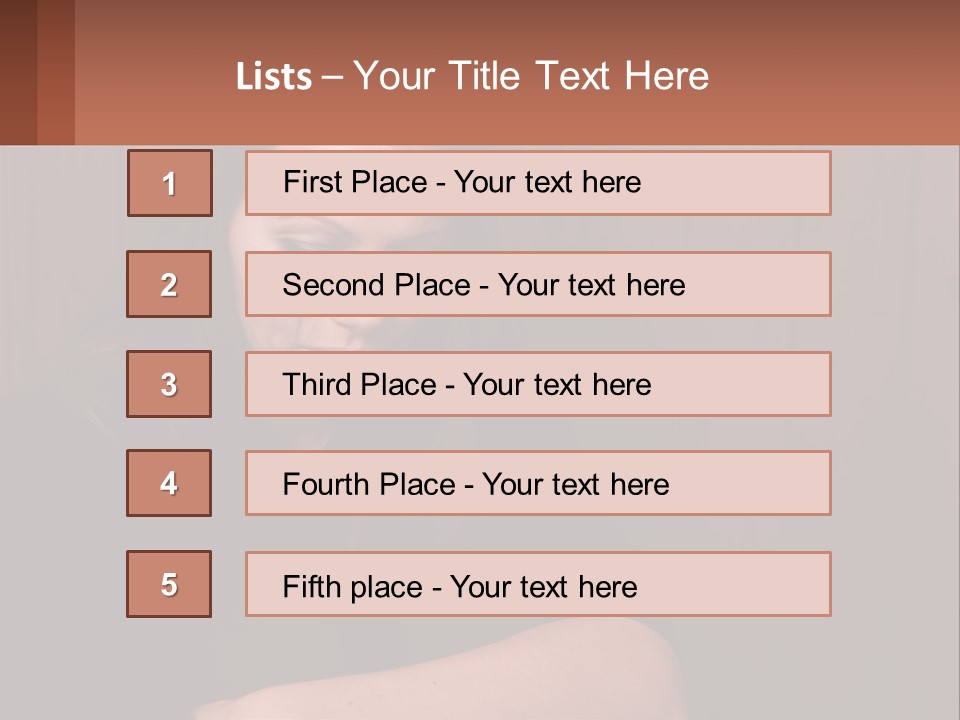This screenshot has height=720, width=960.
Task: Click the number 3 square
Action: (169, 384)
